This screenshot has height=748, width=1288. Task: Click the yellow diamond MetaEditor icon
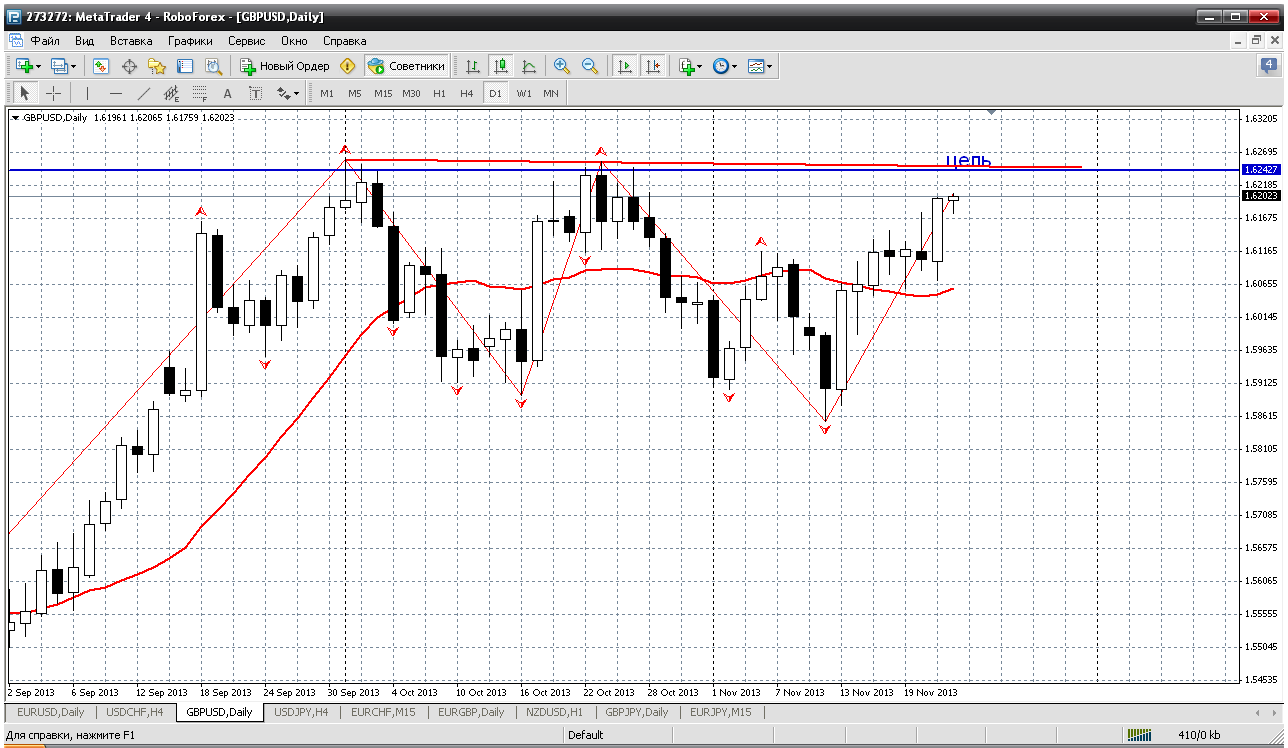tap(347, 66)
